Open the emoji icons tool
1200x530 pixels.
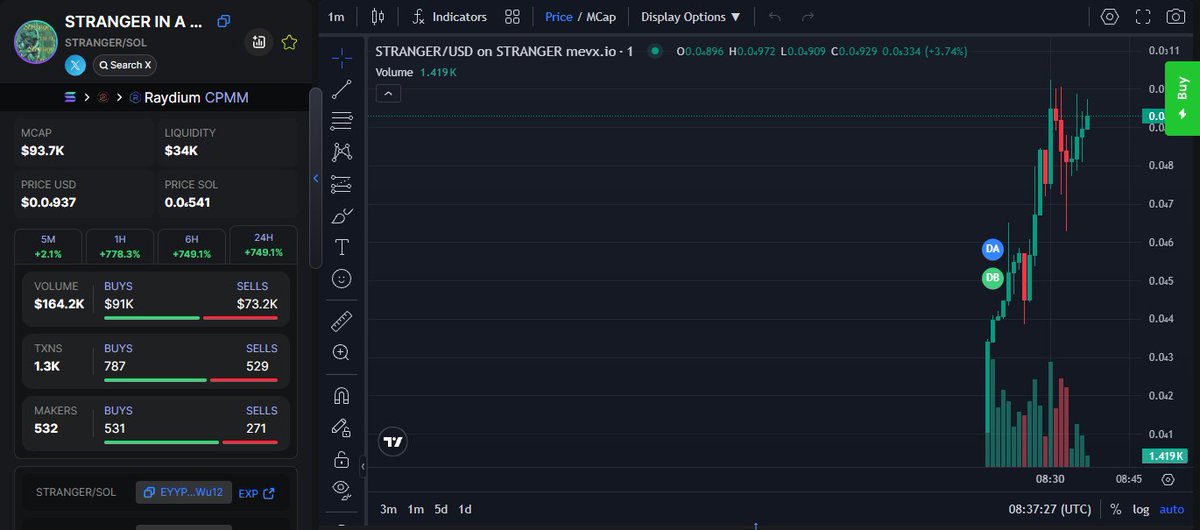[x=341, y=279]
